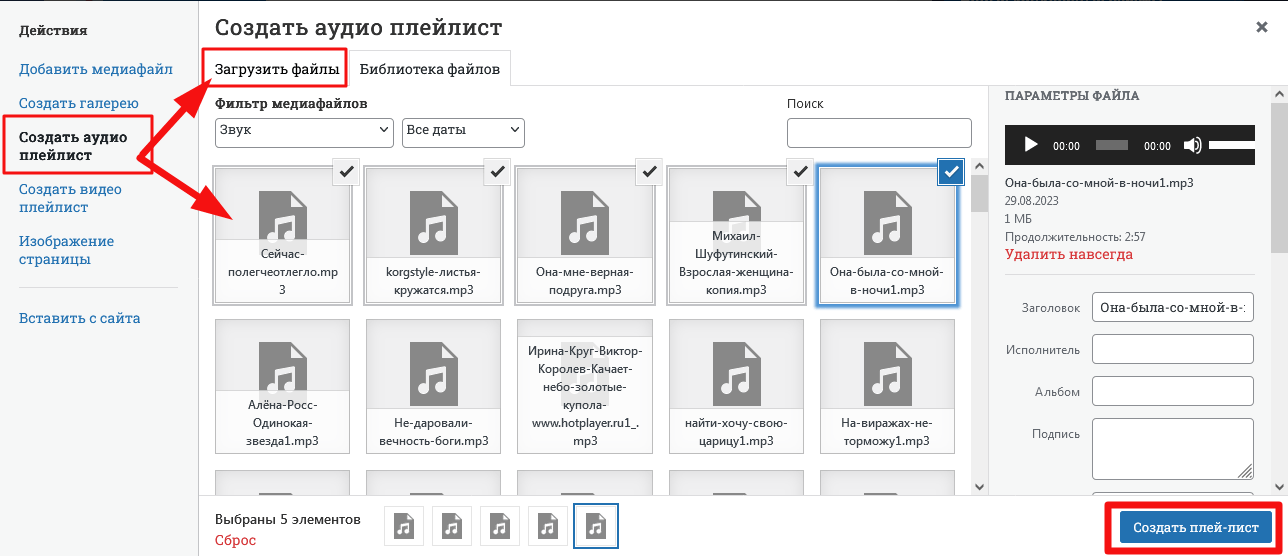The image size is (1288, 556).
Task: Uncheck the Она-была-со-мной-в-ночи1.mp3 blue checkmark
Action: click(951, 172)
